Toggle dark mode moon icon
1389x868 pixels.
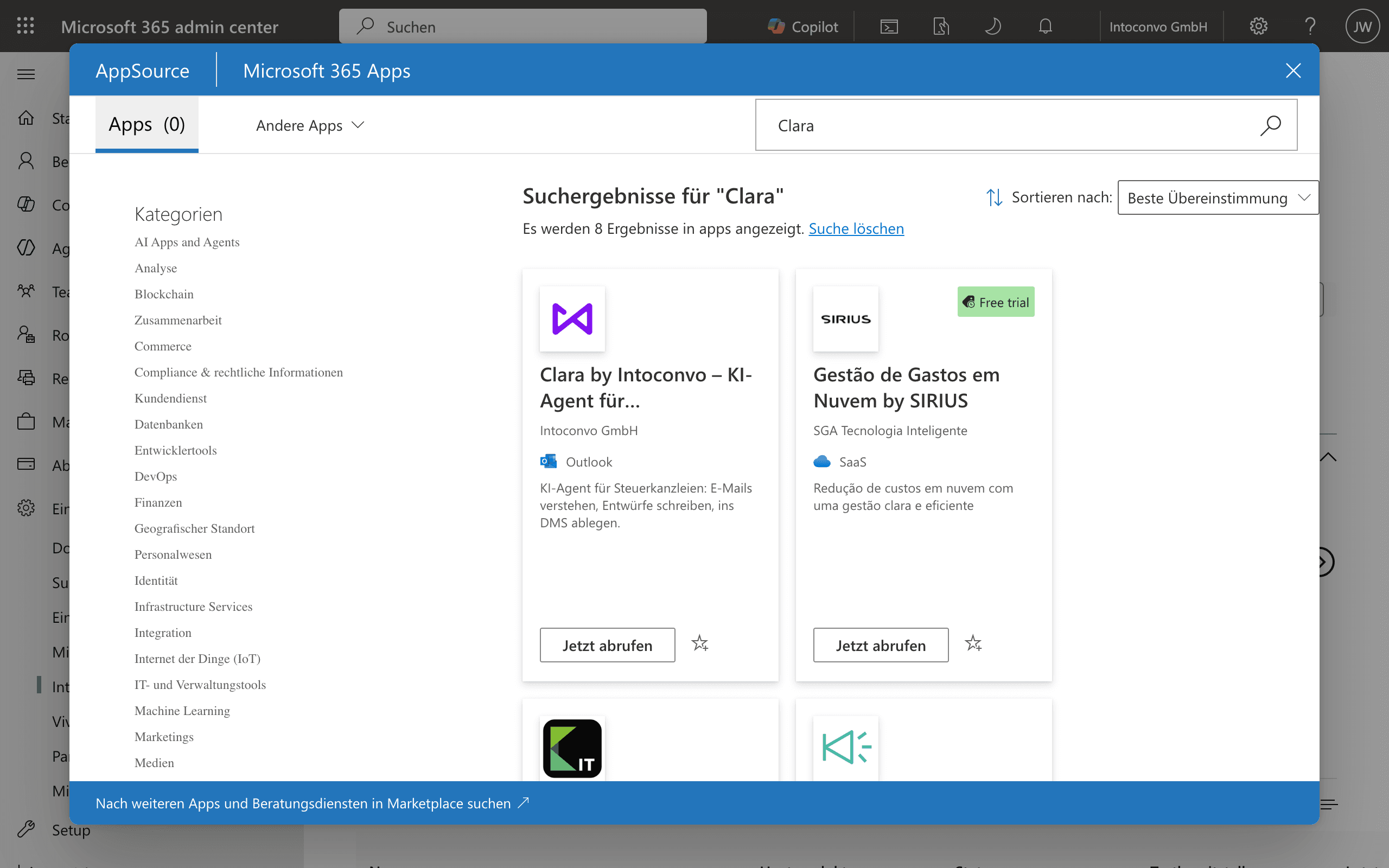(x=993, y=27)
